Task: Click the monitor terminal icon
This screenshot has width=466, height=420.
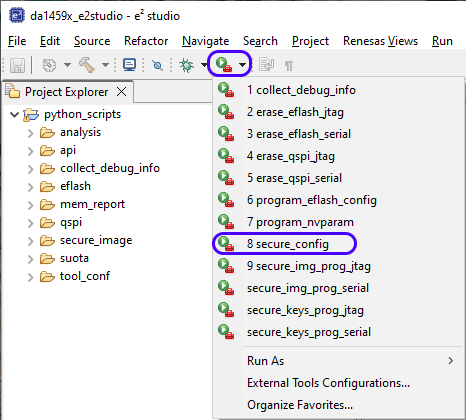Action: tap(129, 65)
